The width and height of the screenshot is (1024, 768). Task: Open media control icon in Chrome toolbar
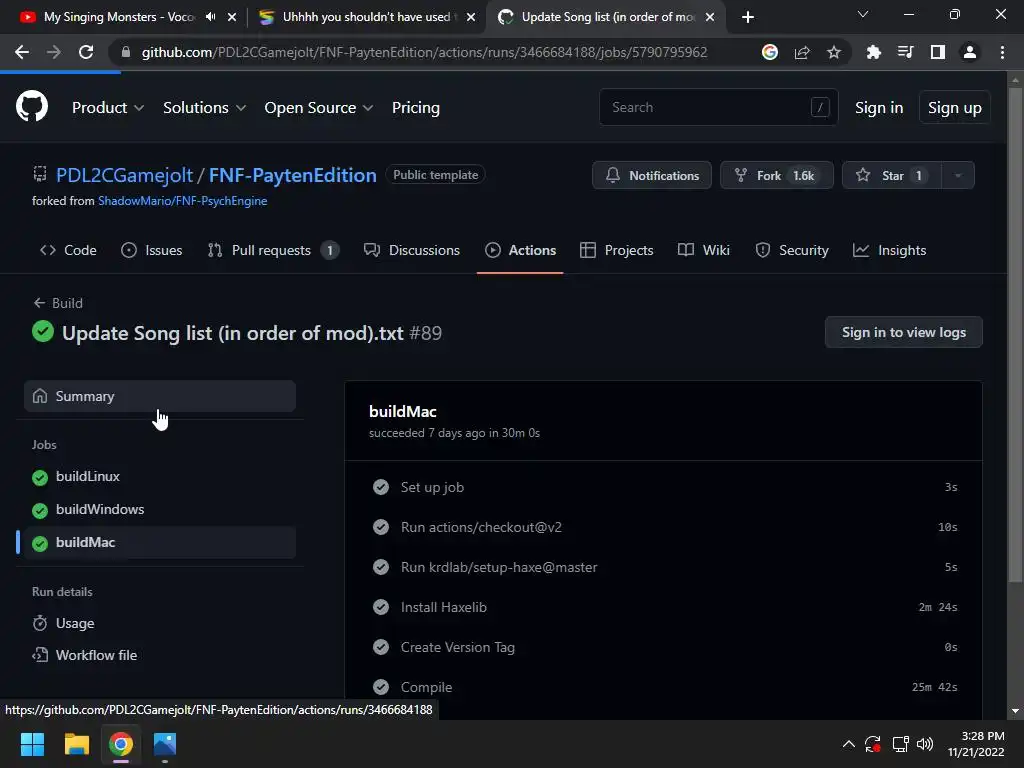click(x=905, y=52)
